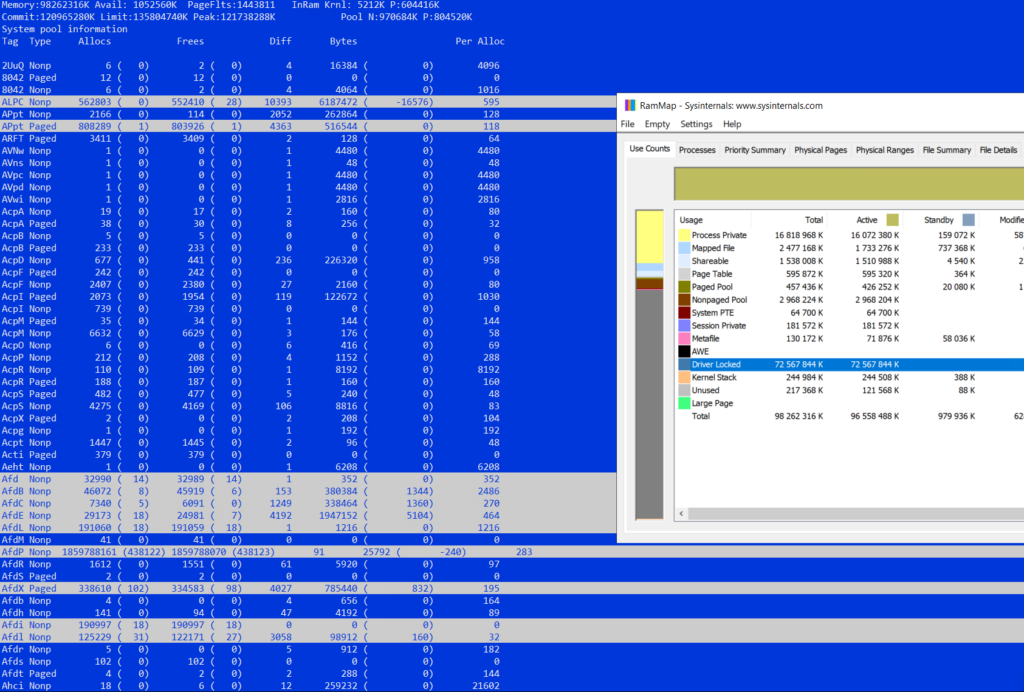The image size is (1024, 692).
Task: Sort by the Total column header
Action: [813, 220]
